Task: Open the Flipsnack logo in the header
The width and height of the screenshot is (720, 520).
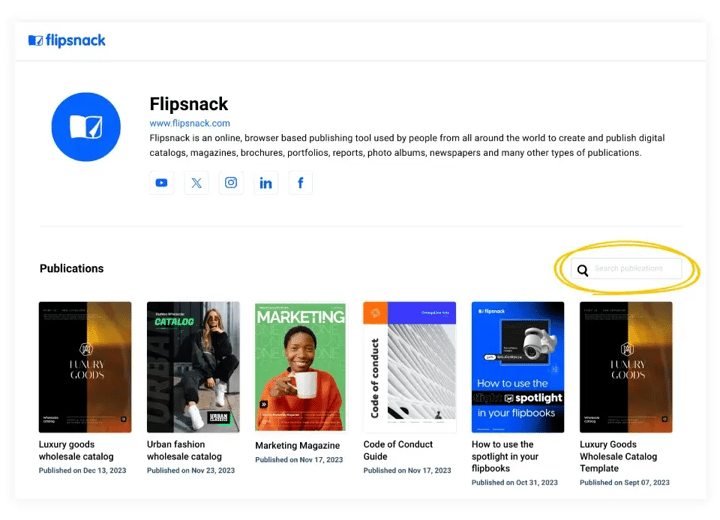Action: pos(67,40)
